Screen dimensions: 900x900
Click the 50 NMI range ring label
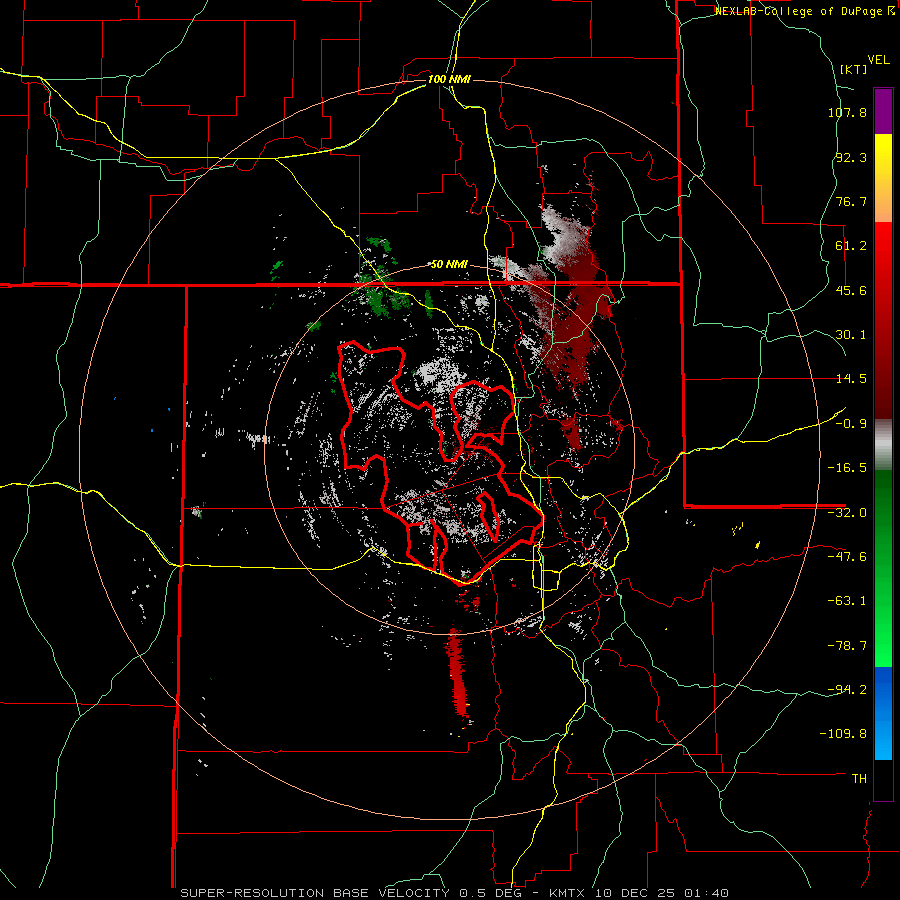(449, 265)
